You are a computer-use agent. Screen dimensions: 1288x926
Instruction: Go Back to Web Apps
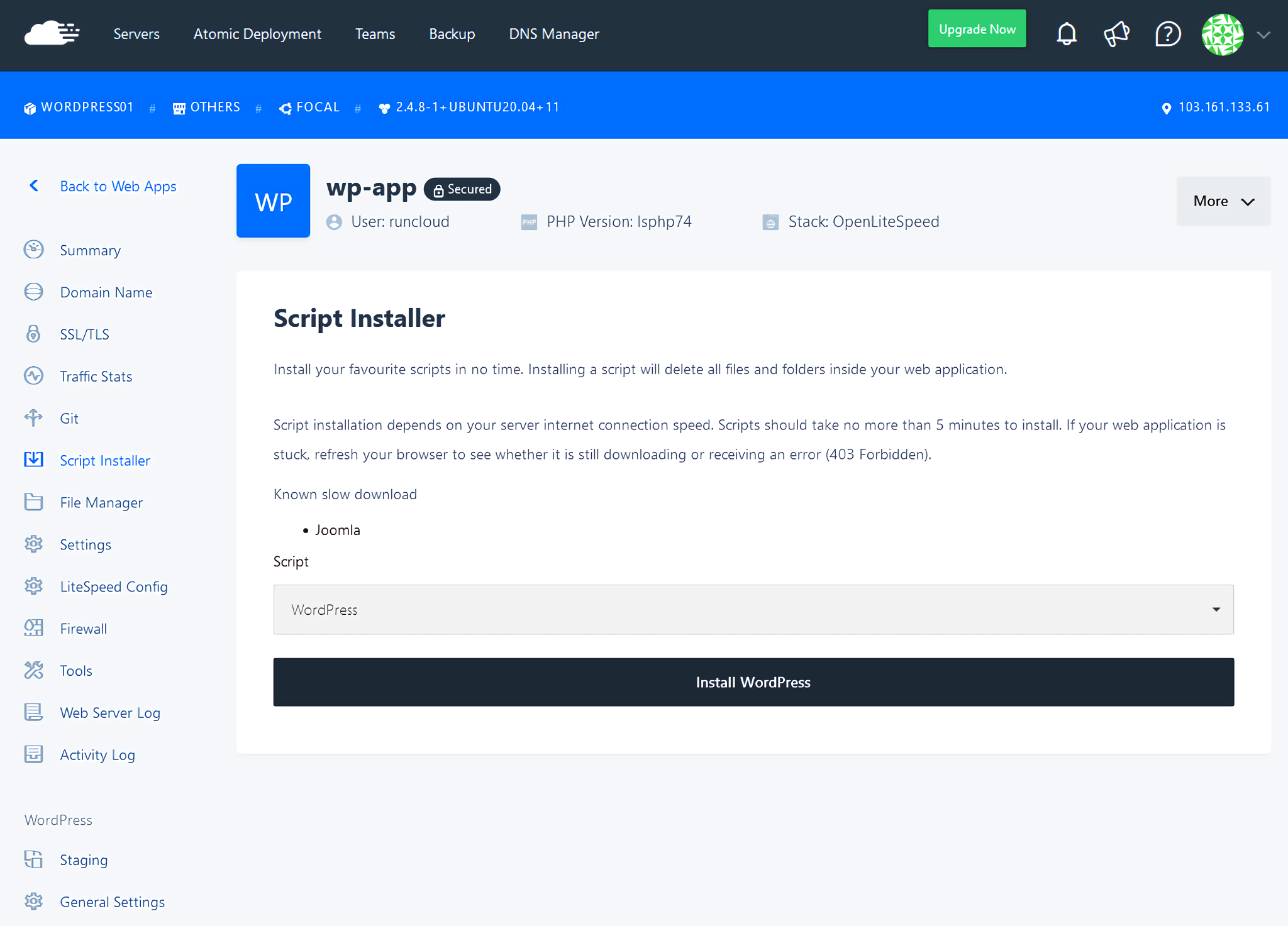click(118, 186)
